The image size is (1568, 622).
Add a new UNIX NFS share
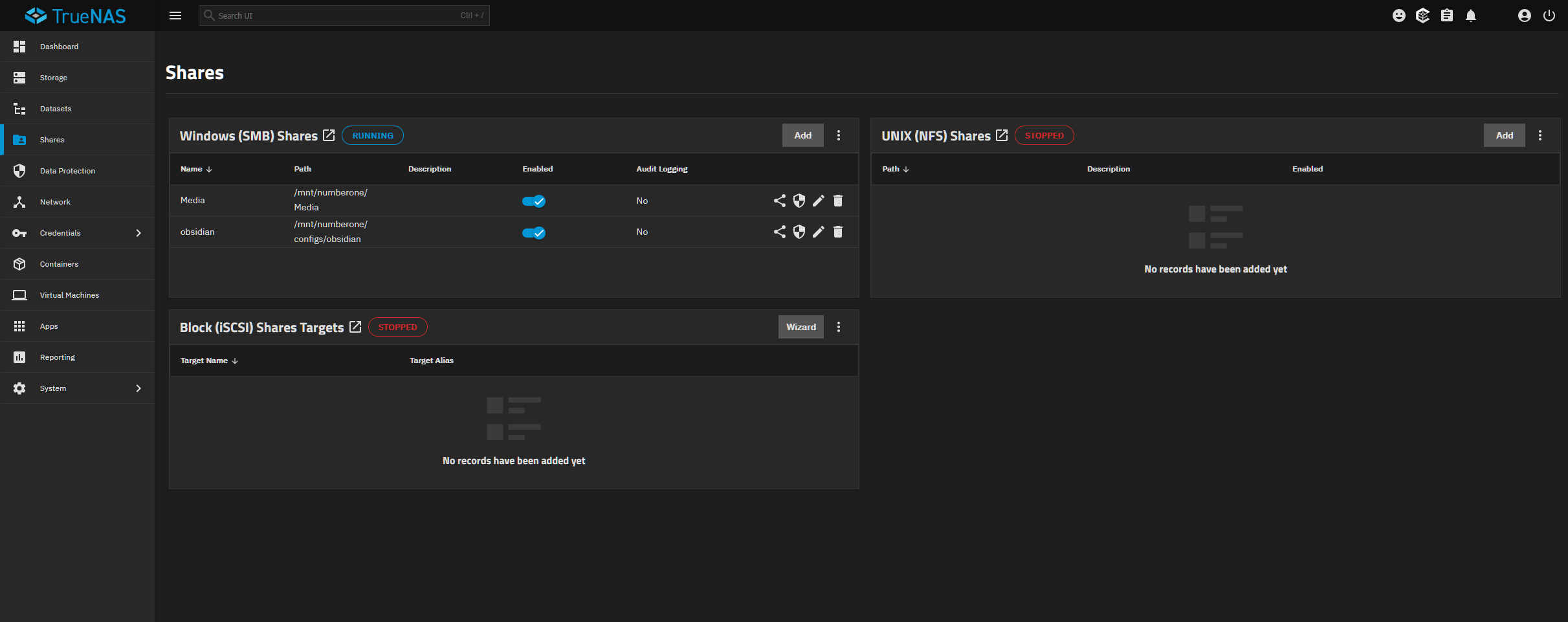1504,135
